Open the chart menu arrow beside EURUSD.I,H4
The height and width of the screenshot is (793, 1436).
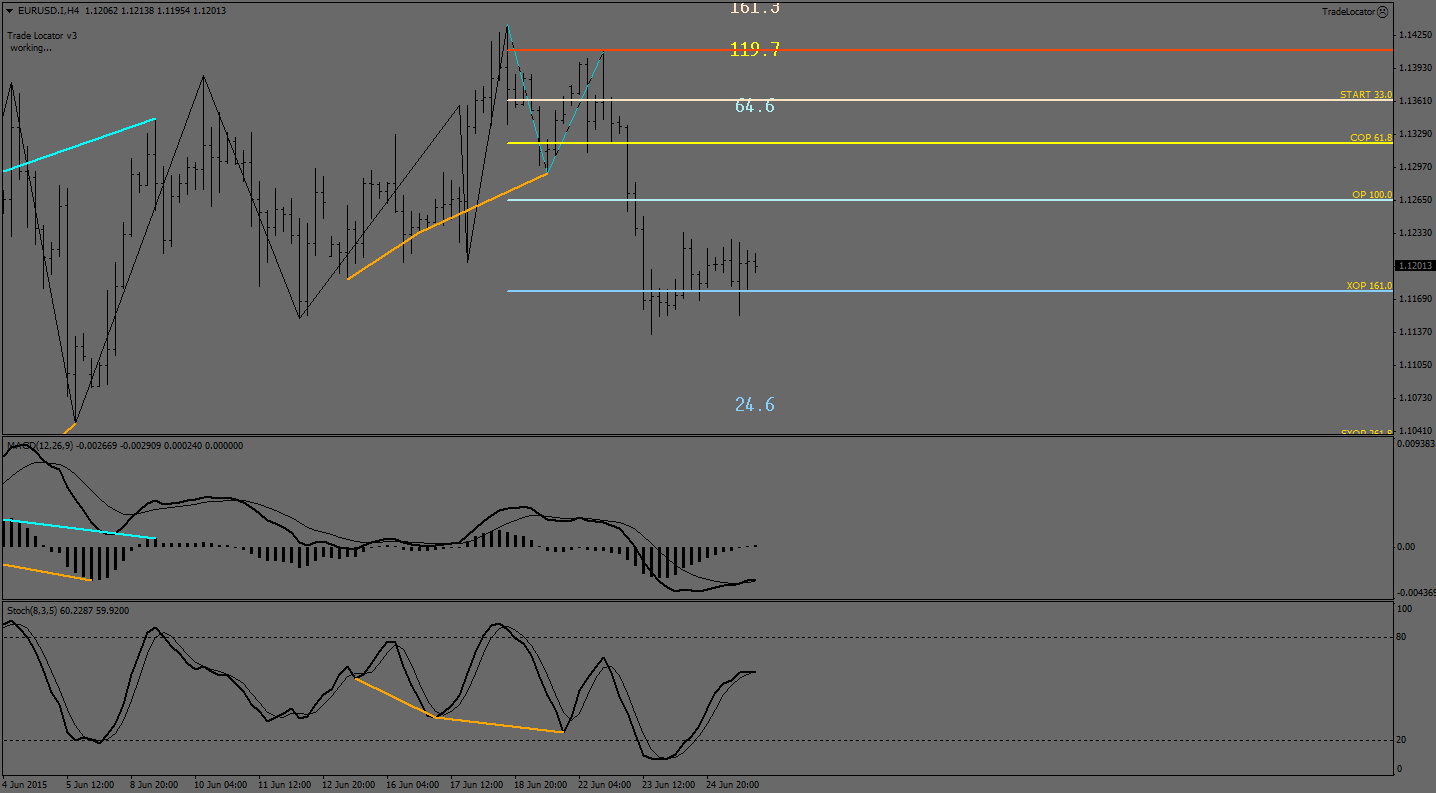9,11
